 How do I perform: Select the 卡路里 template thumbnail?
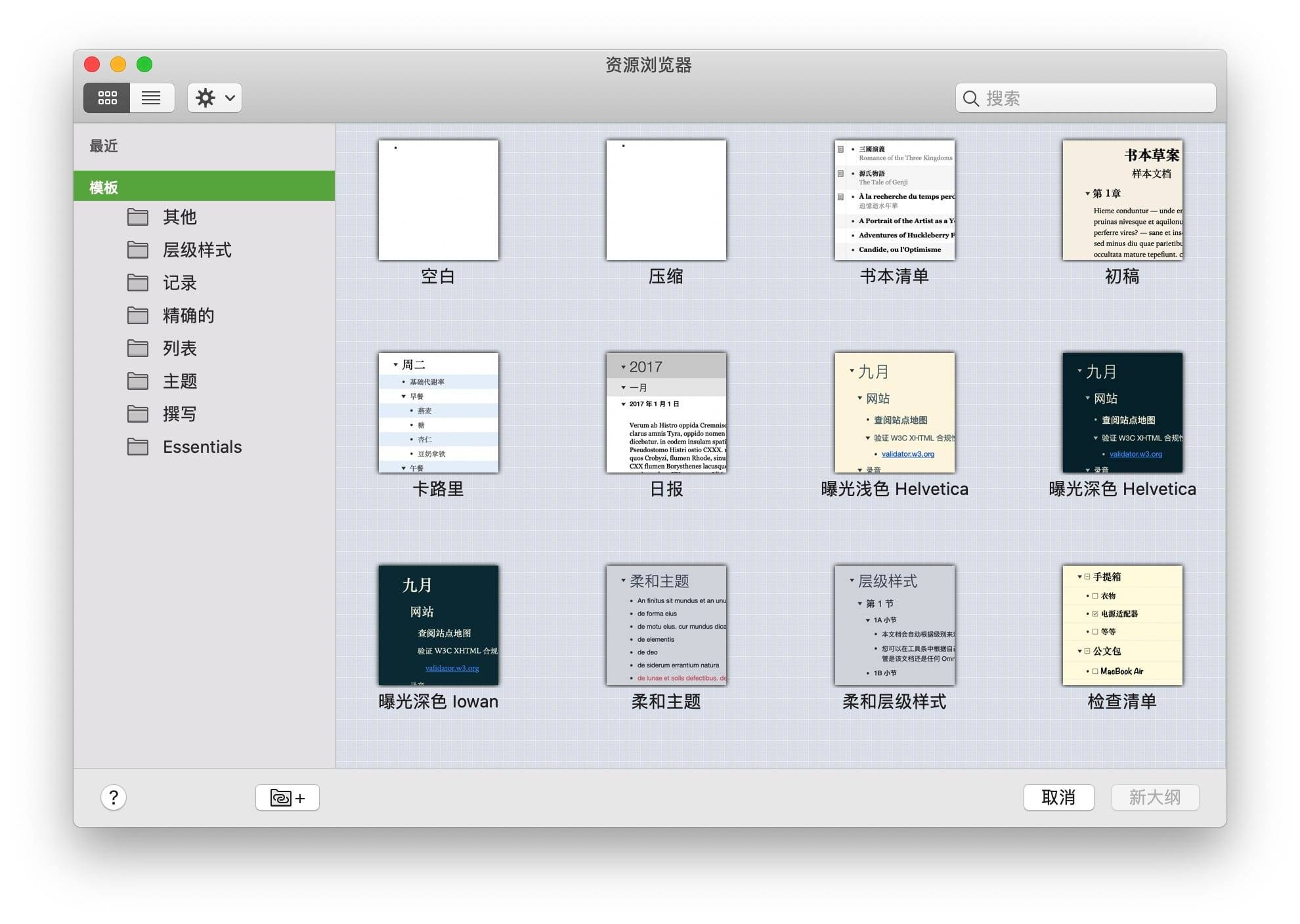coord(439,412)
